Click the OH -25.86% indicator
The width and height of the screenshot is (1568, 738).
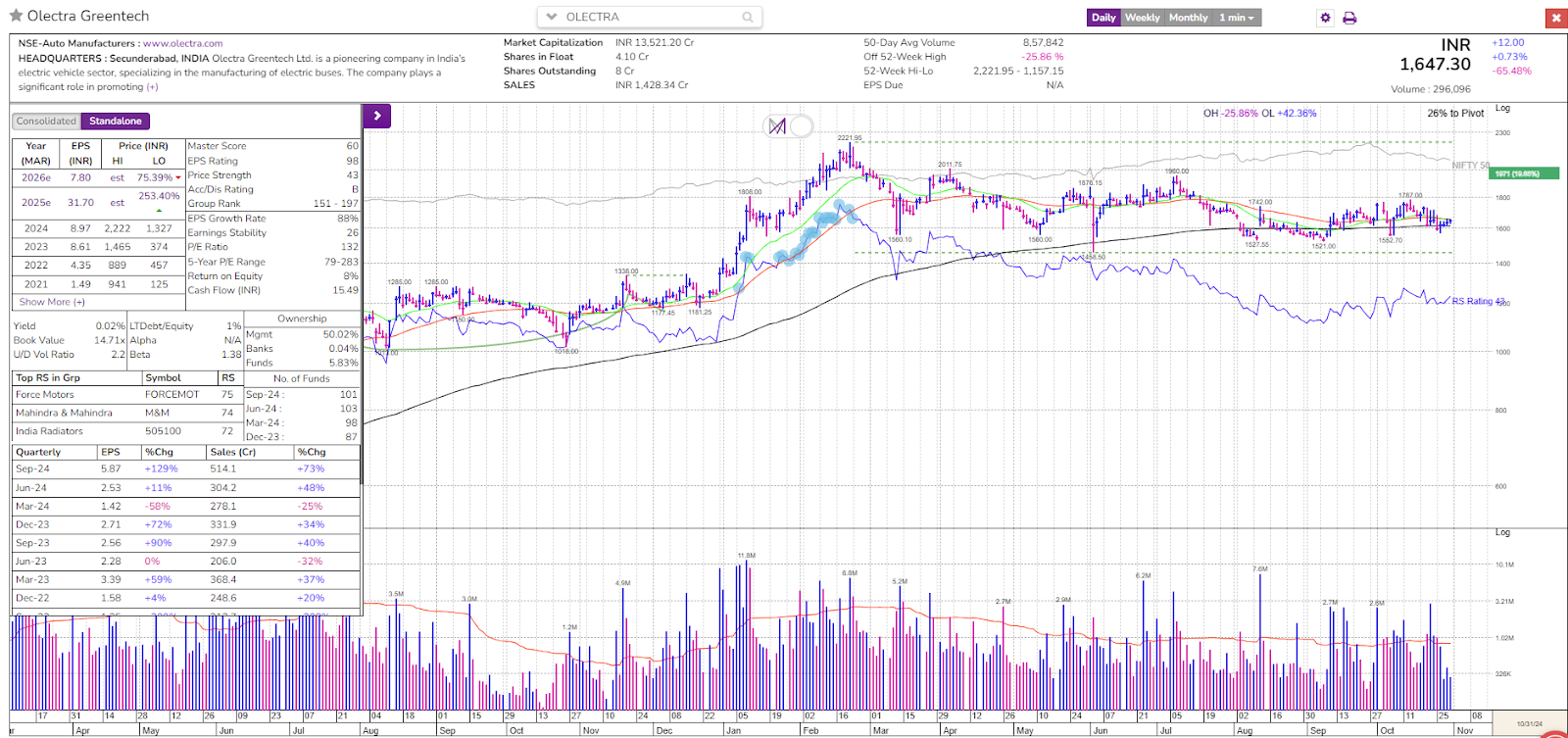pyautogui.click(x=1230, y=114)
